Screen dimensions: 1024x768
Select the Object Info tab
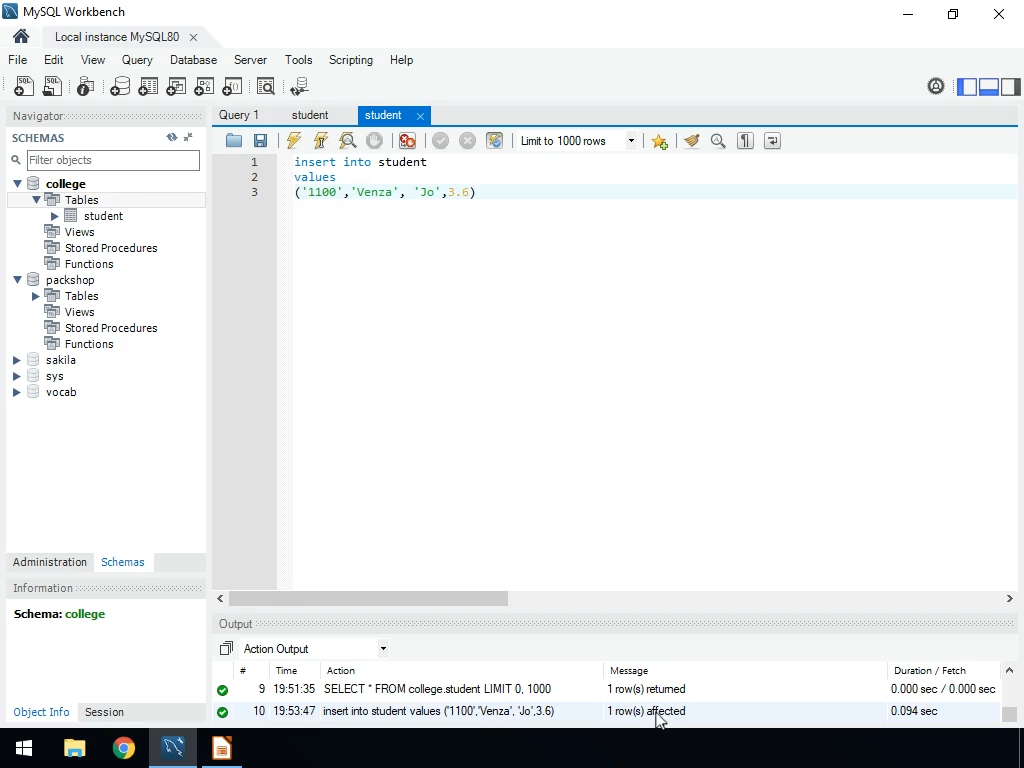[x=41, y=712]
